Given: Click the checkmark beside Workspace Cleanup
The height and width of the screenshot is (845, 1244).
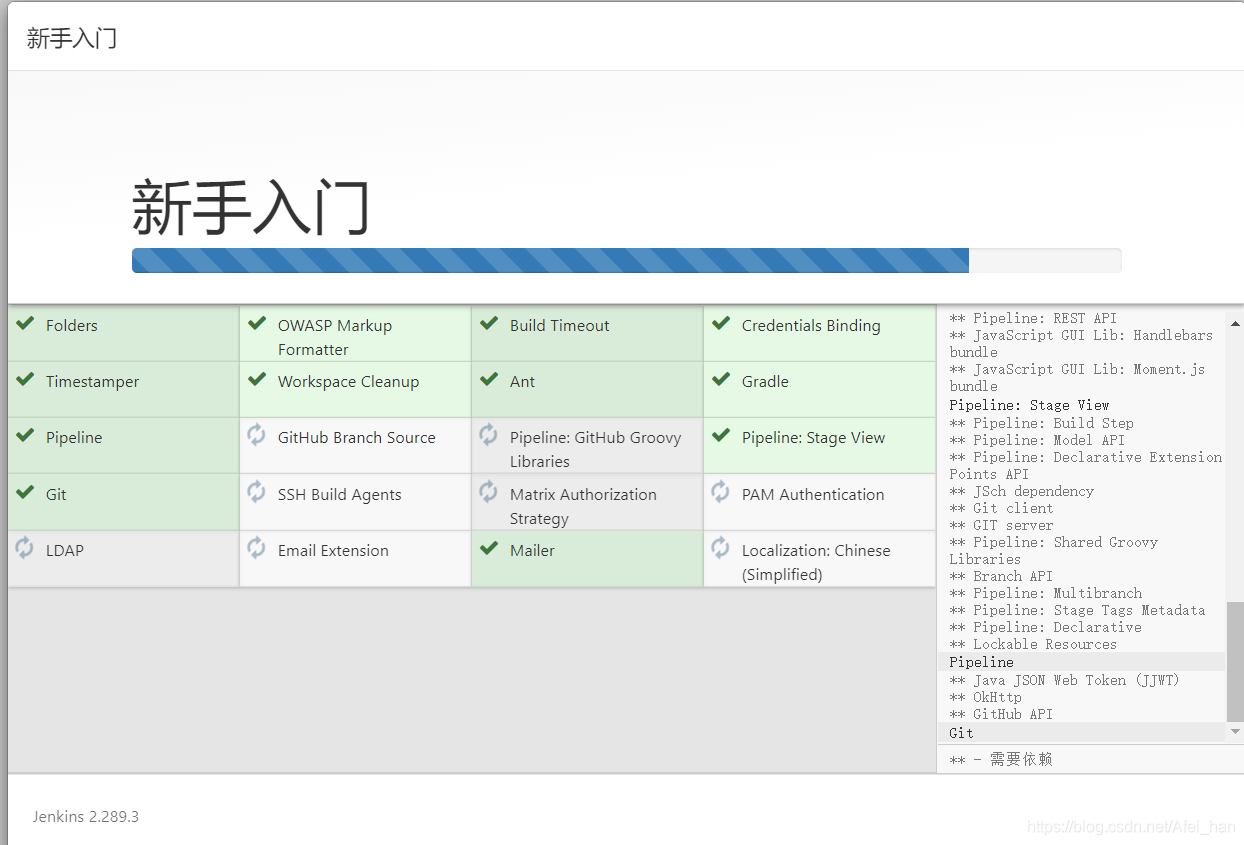Looking at the screenshot, I should click(x=257, y=380).
